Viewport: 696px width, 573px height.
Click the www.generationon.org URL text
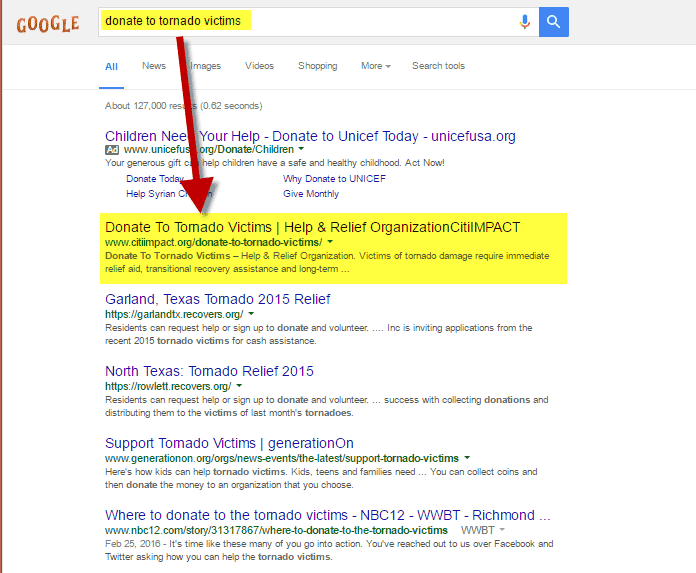282,458
